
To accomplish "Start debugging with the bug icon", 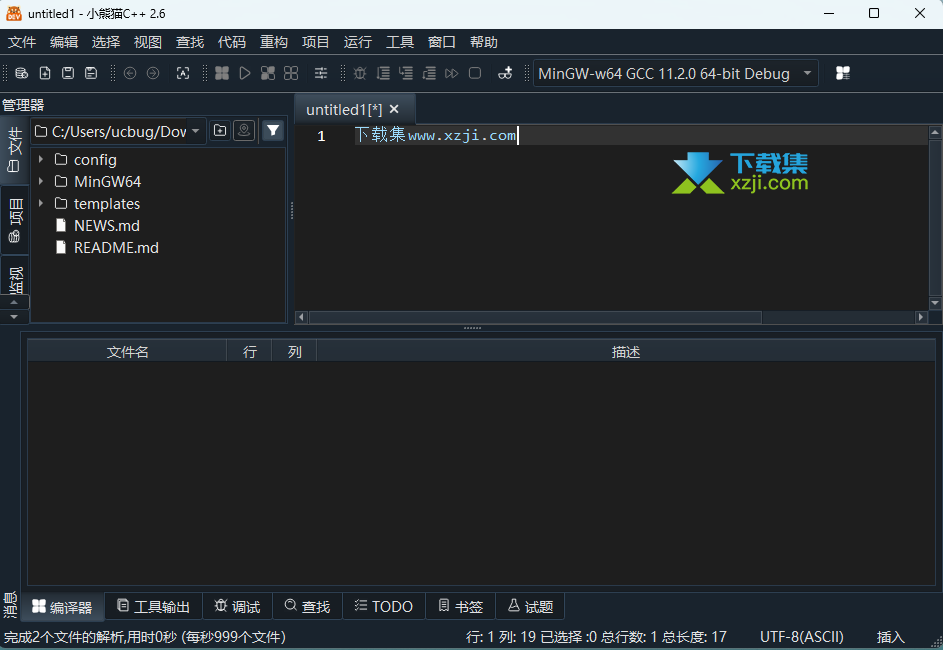I will coord(360,73).
